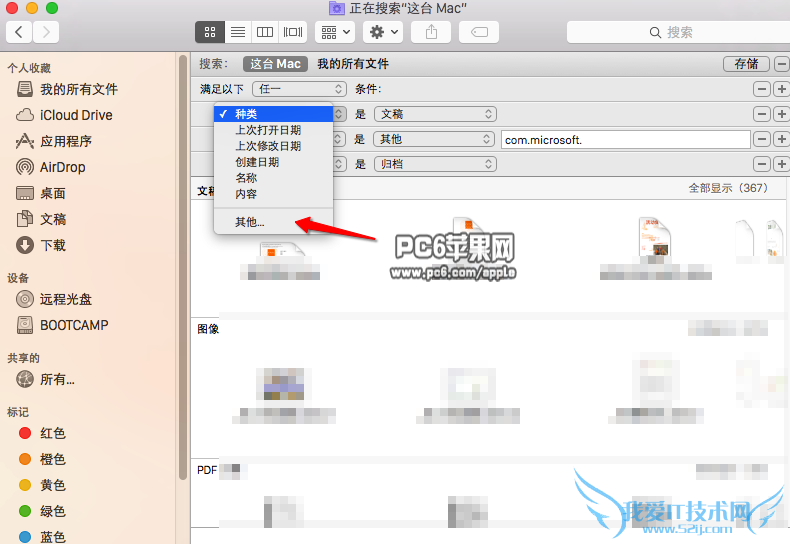Focus the 搜索 search field
This screenshot has height=544, width=790.
tap(678, 32)
